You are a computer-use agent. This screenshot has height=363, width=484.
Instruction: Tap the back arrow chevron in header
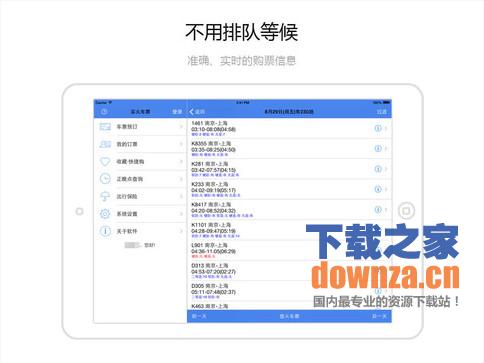click(x=191, y=112)
